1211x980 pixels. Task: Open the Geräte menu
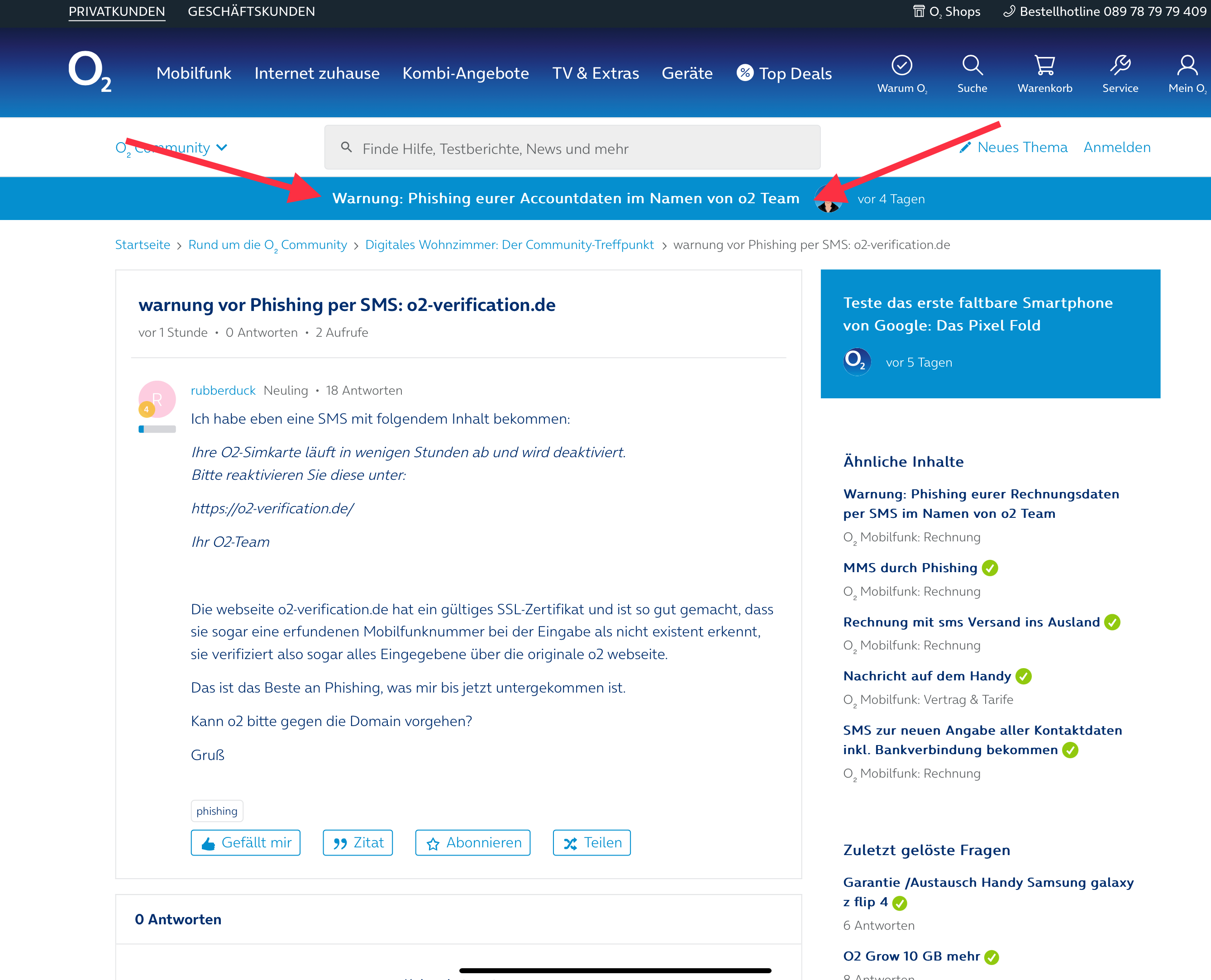click(687, 73)
